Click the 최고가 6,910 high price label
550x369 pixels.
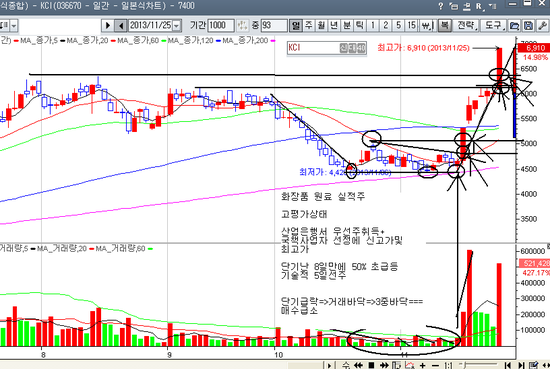coord(423,48)
